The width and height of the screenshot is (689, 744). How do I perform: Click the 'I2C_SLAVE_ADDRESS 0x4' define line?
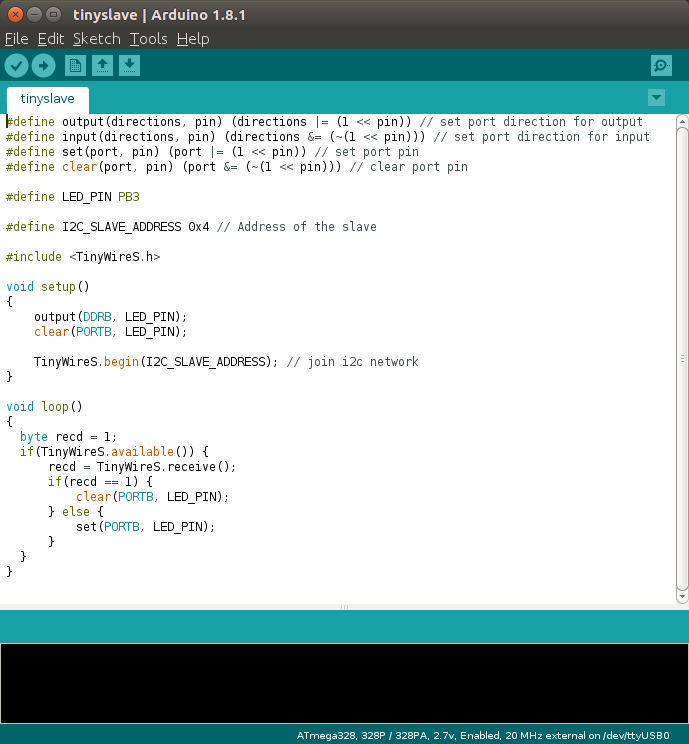[x=191, y=226]
